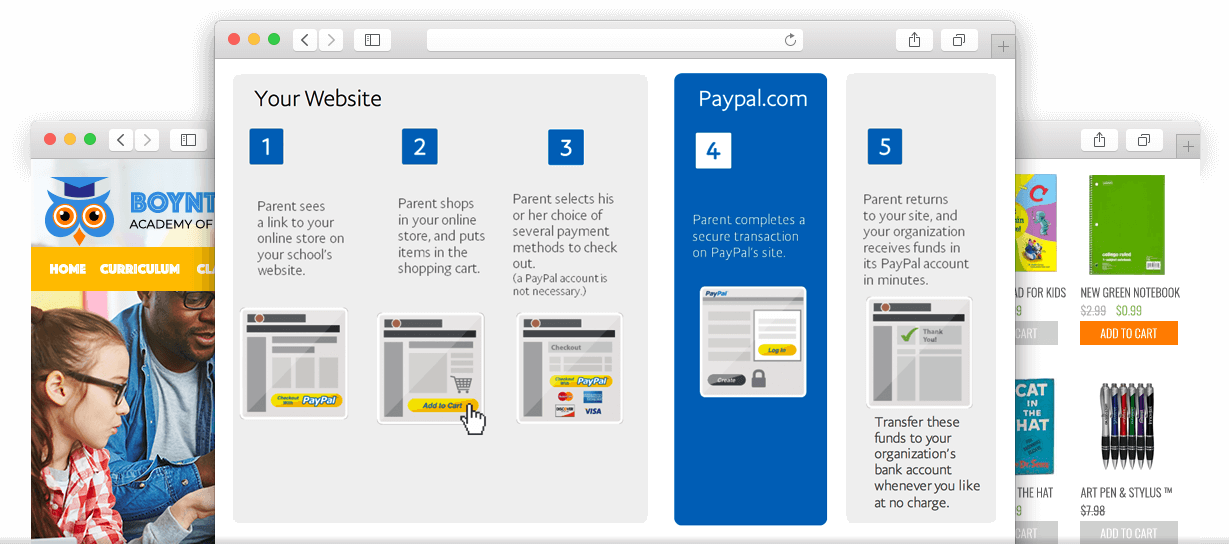Click shopping cart icon in step 2 illustration
The image size is (1229, 544).
coord(462,384)
